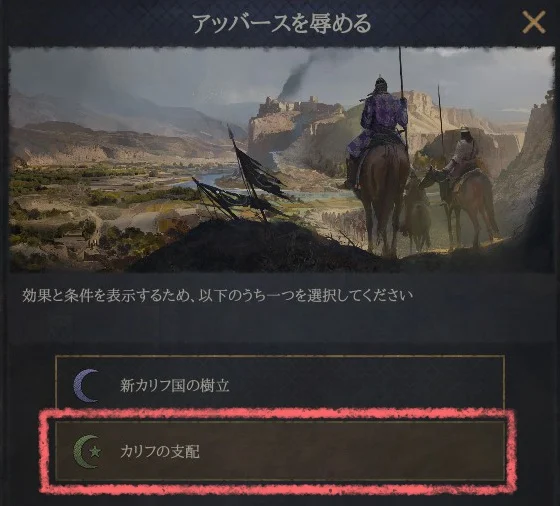The height and width of the screenshot is (506, 560).
Task: Click the small star inside the green crescent
Action: pos(95,452)
